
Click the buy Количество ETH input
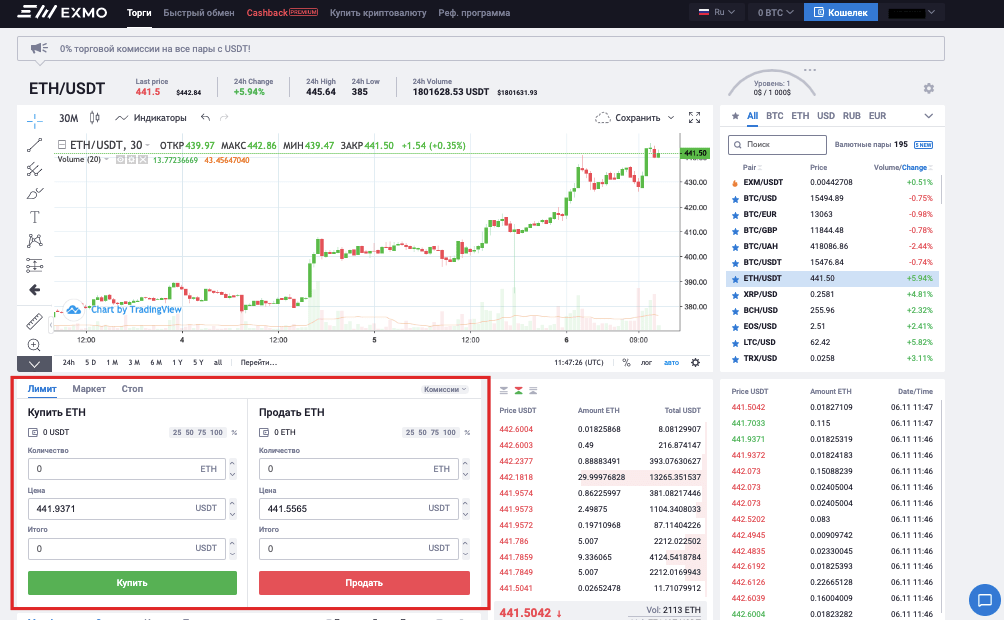pyautogui.click(x=127, y=469)
